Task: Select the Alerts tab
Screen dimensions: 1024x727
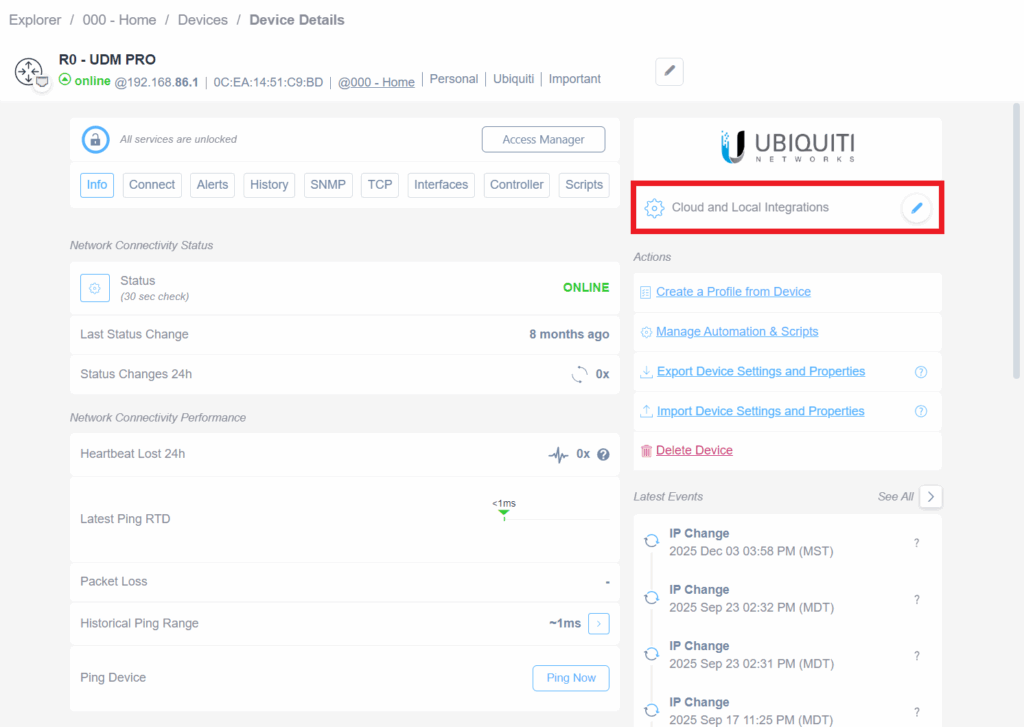Action: point(212,185)
